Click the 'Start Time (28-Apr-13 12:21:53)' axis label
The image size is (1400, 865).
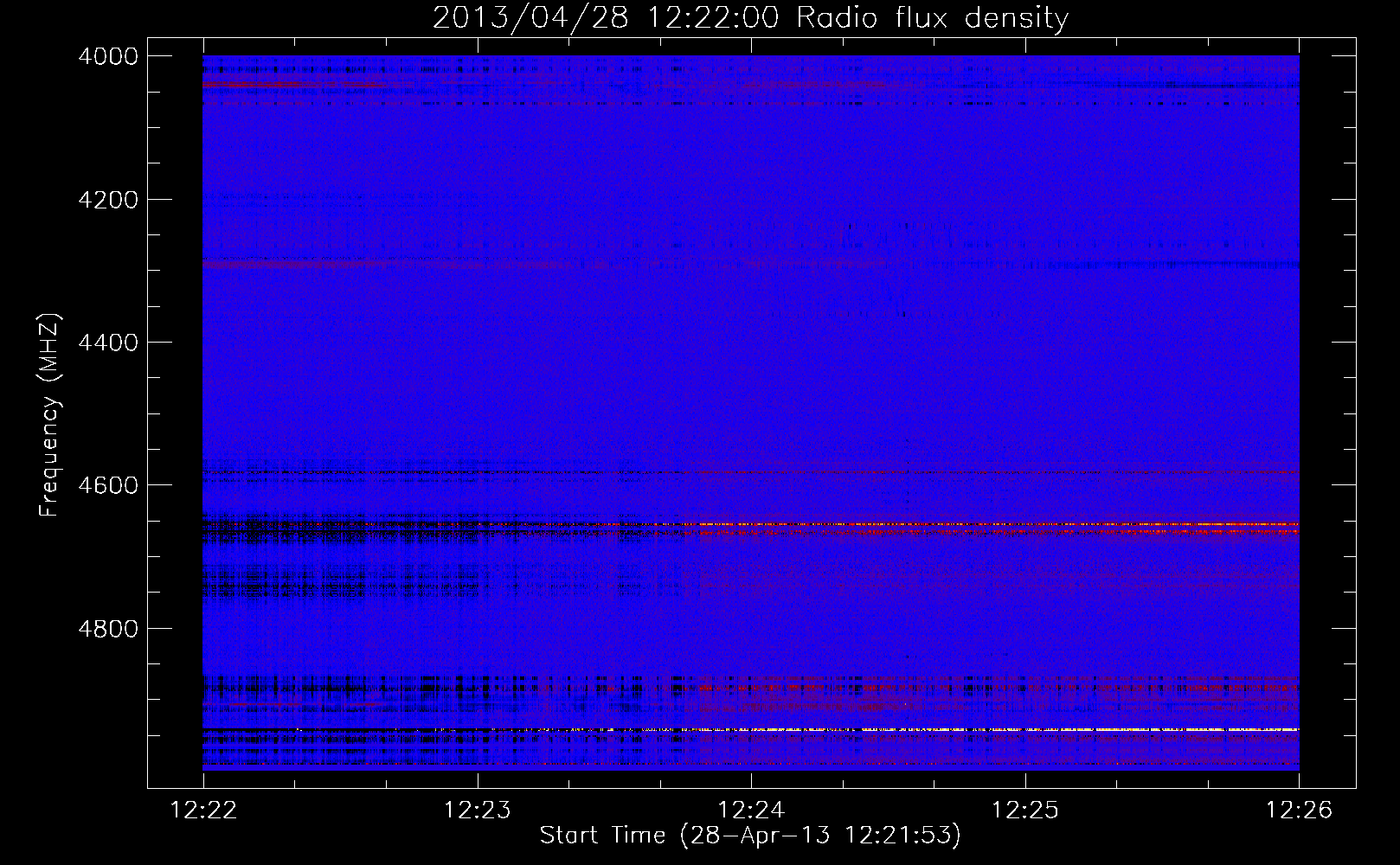coord(750,836)
